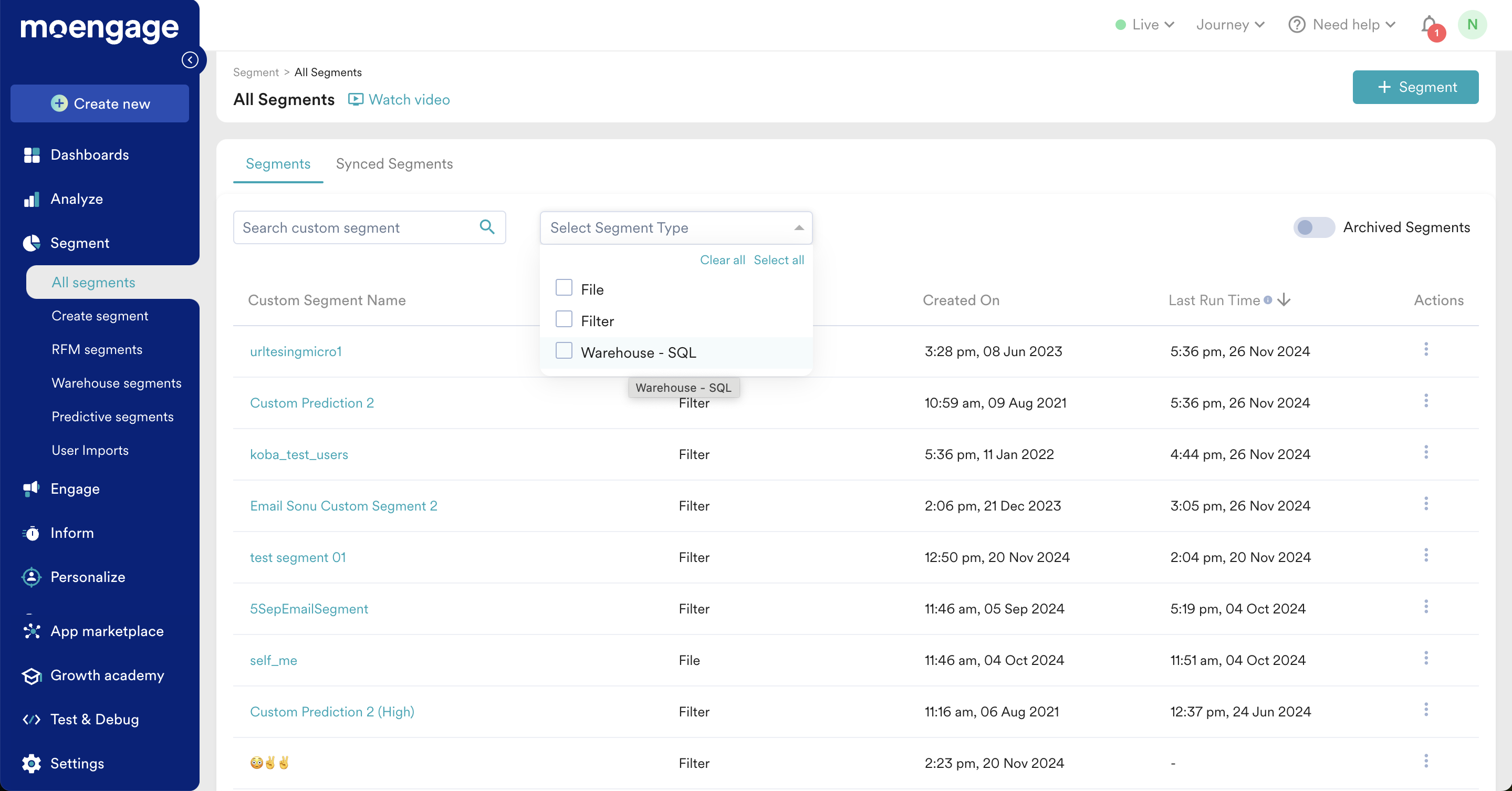Open the Journey dropdown
This screenshot has height=791, width=1512.
[1229, 24]
